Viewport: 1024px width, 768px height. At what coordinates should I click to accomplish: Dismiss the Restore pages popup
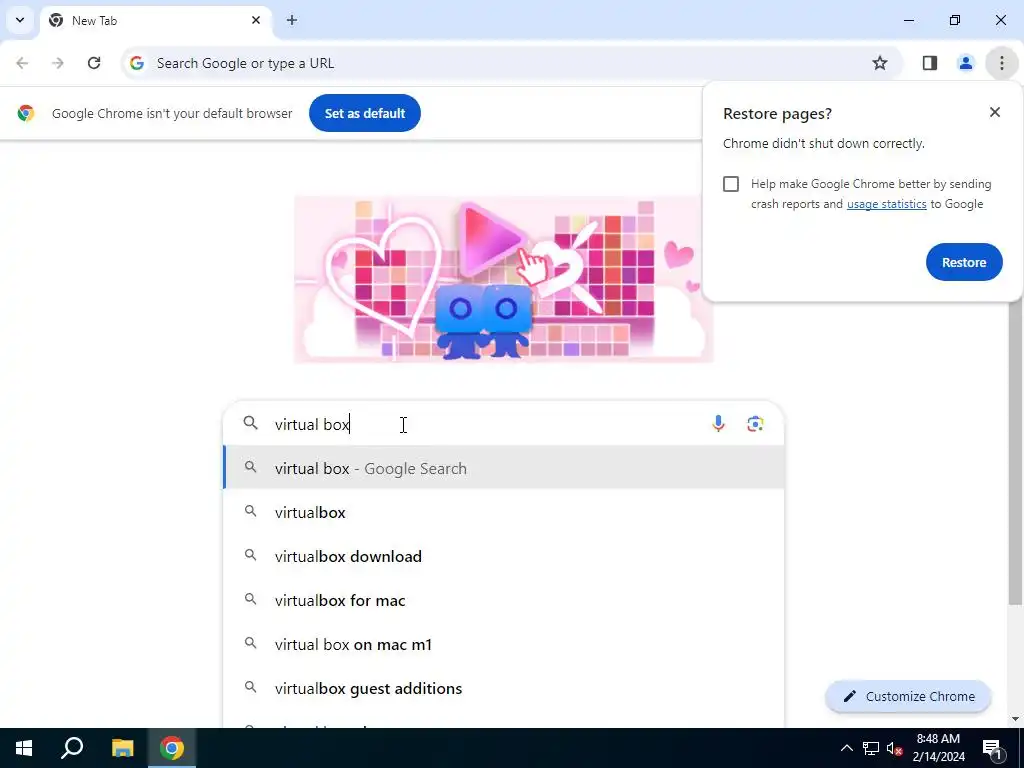point(995,112)
